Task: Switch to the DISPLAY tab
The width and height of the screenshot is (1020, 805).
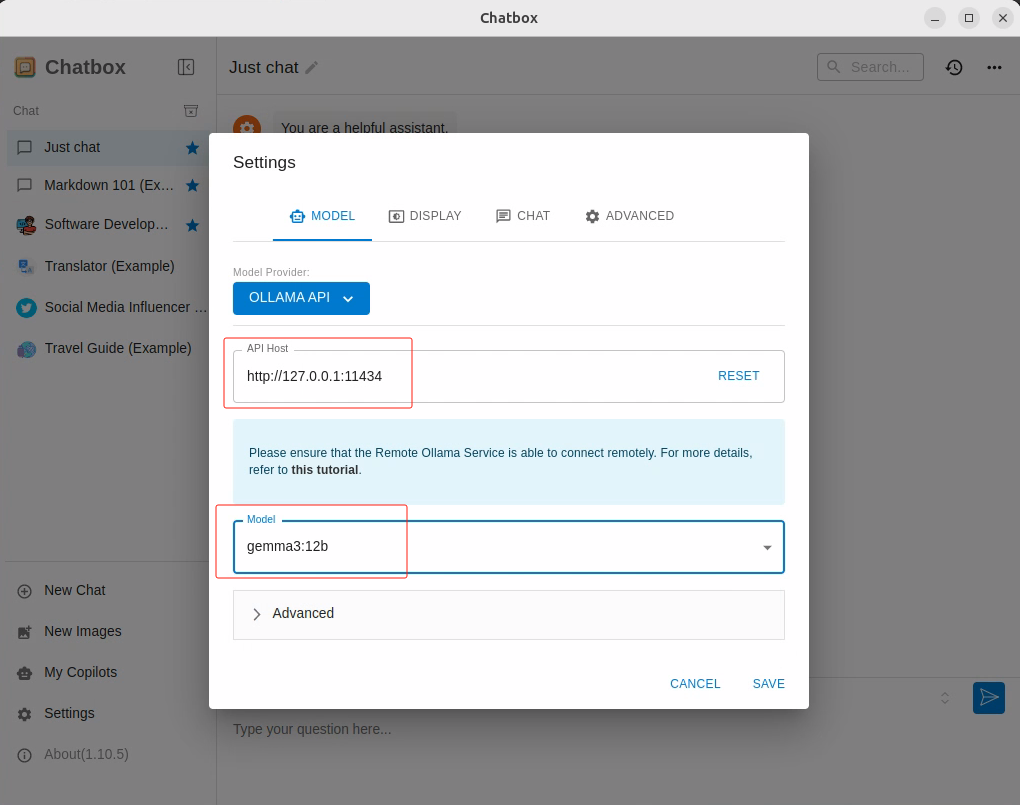Action: (x=425, y=216)
